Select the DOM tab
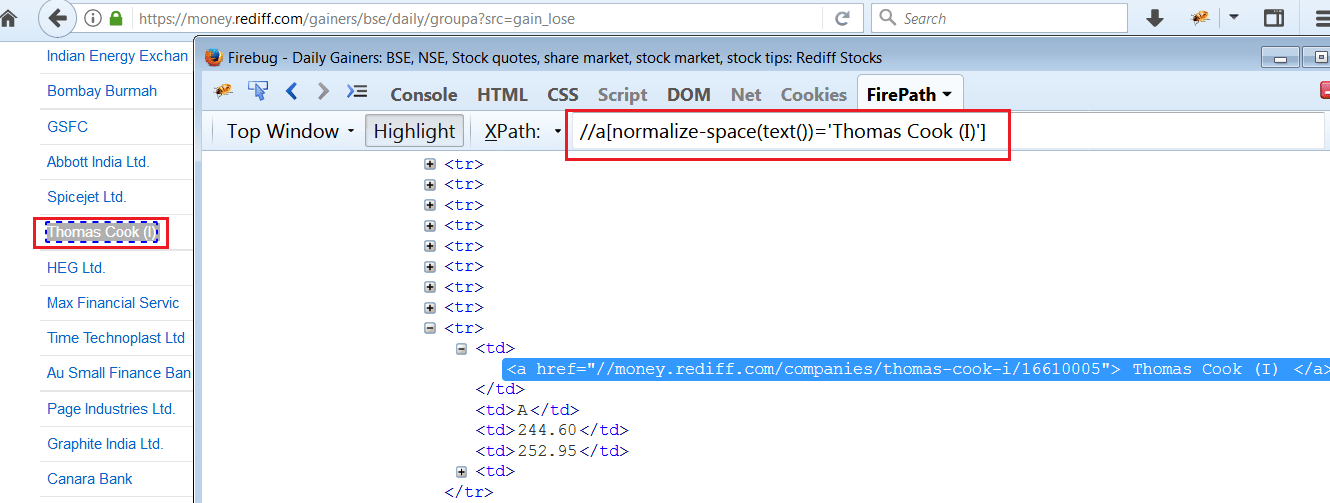Screen dimensions: 1330x503 (x=689, y=94)
